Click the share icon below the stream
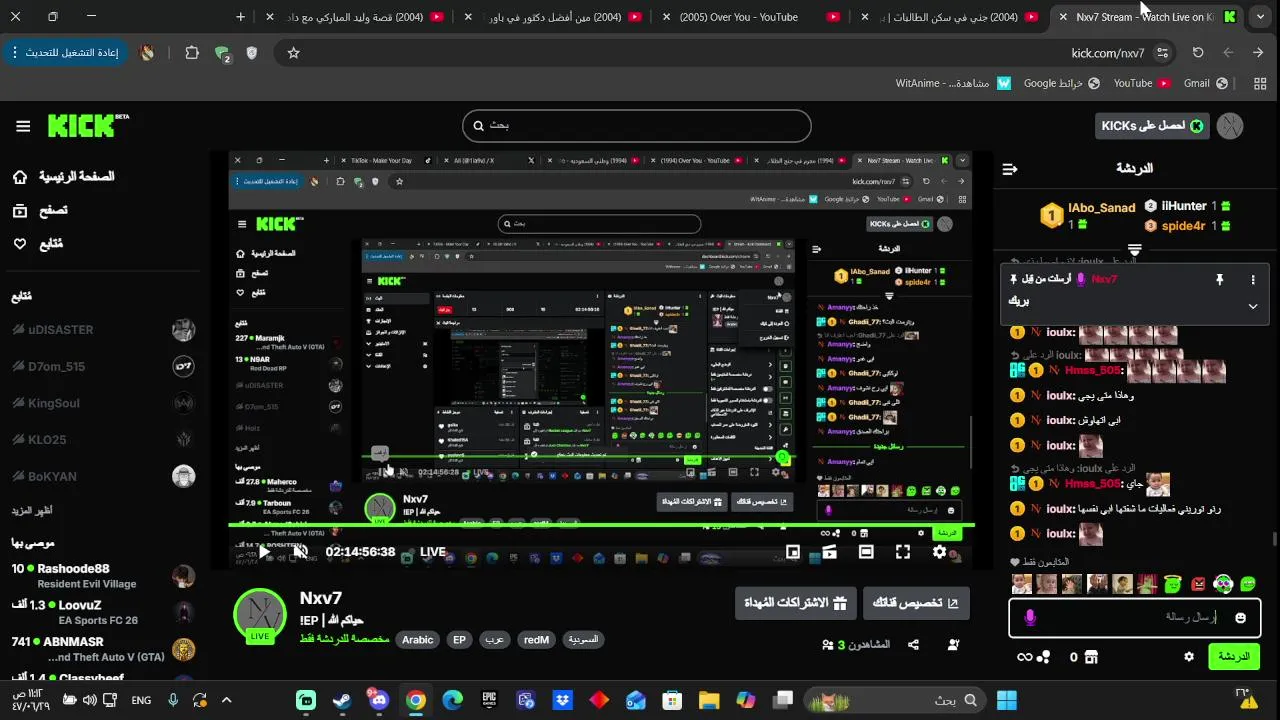This screenshot has height=720, width=1280. point(913,645)
